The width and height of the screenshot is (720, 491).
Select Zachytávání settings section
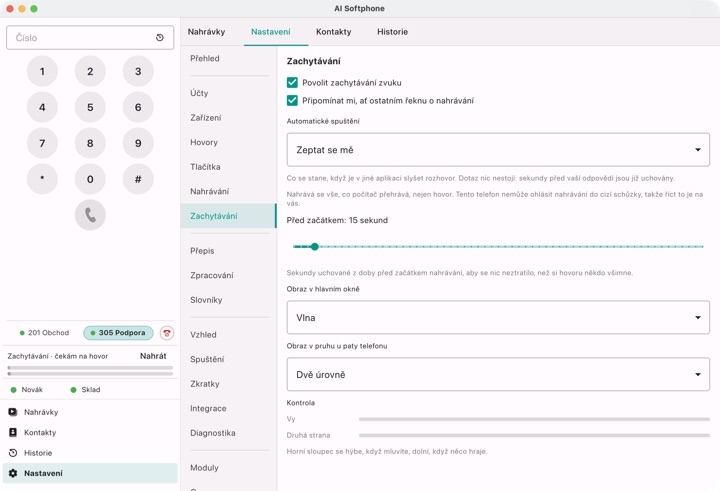[x=228, y=216]
